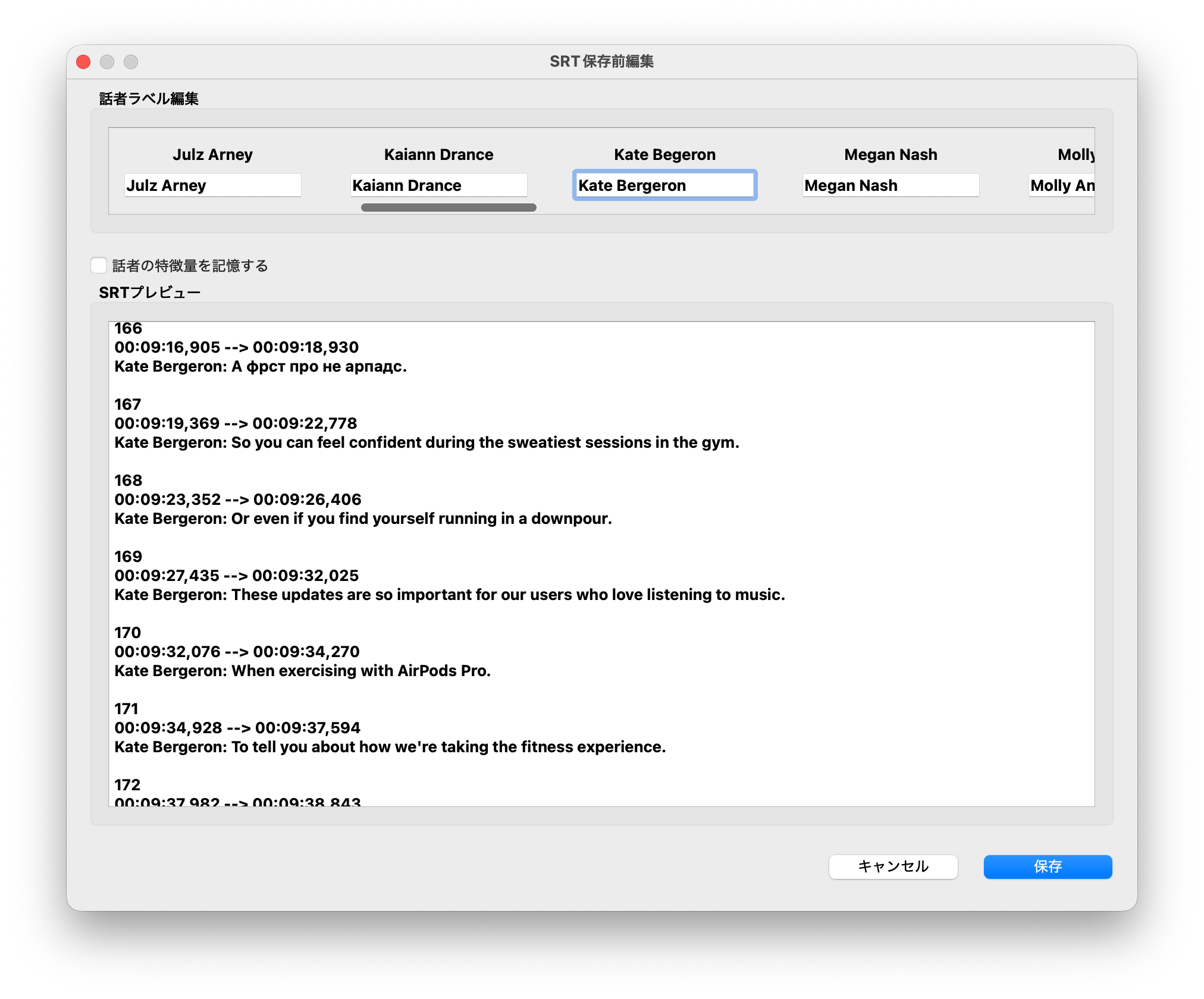Click the Megan Nash name input field
The width and height of the screenshot is (1204, 999).
[x=890, y=186]
